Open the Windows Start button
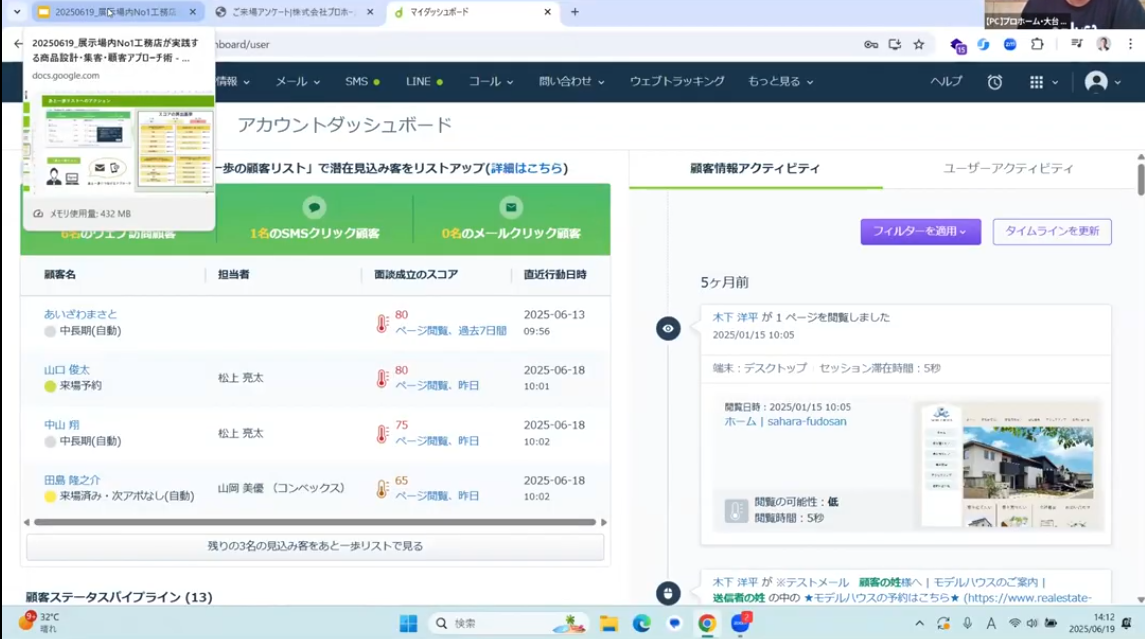Screen dimensions: 1145x639 (408, 623)
